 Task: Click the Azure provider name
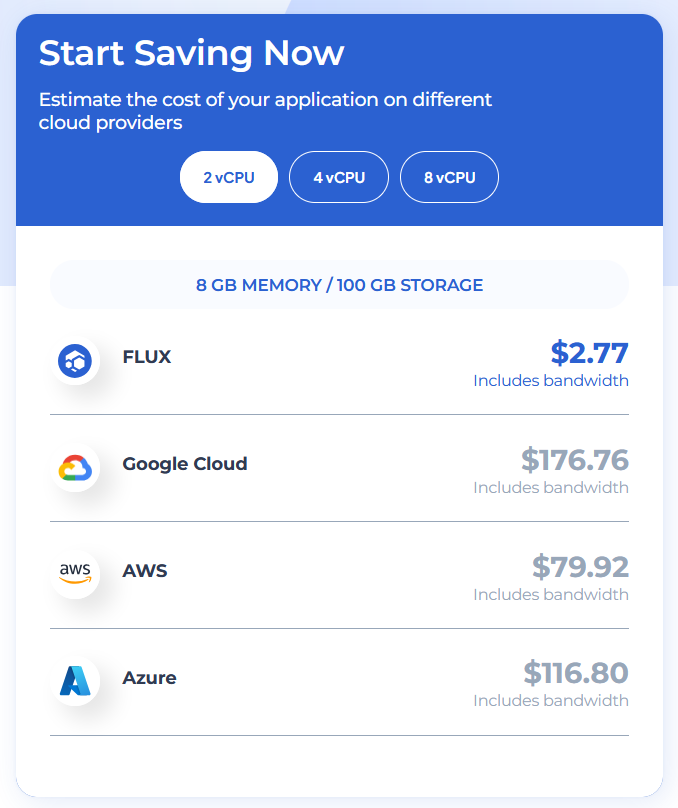[149, 678]
